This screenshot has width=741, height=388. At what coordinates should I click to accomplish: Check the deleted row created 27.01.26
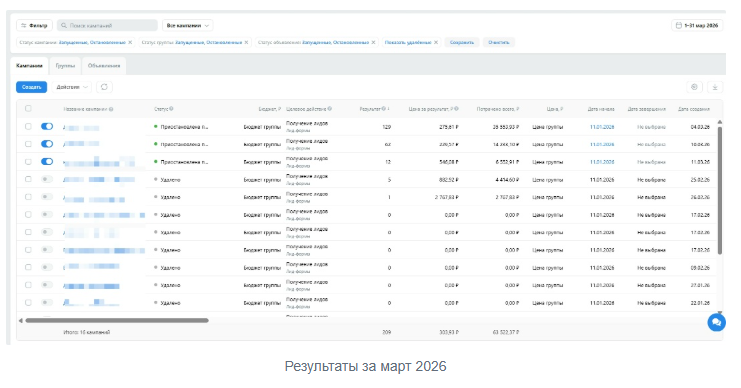pos(28,285)
